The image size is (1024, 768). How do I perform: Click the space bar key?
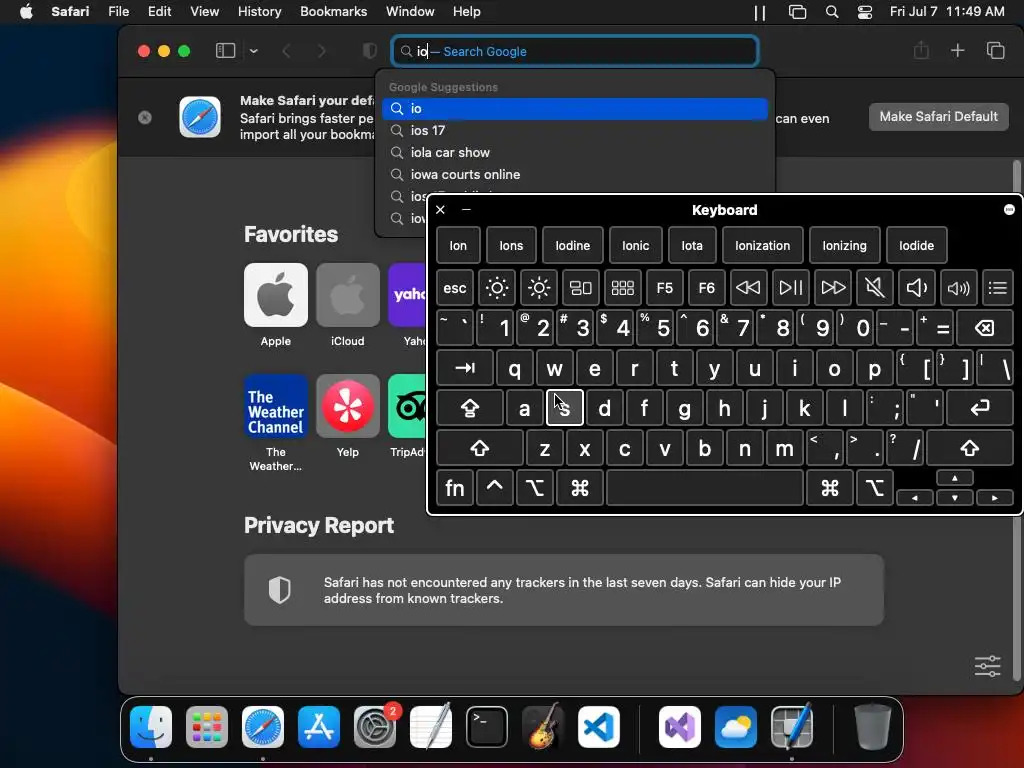point(705,488)
